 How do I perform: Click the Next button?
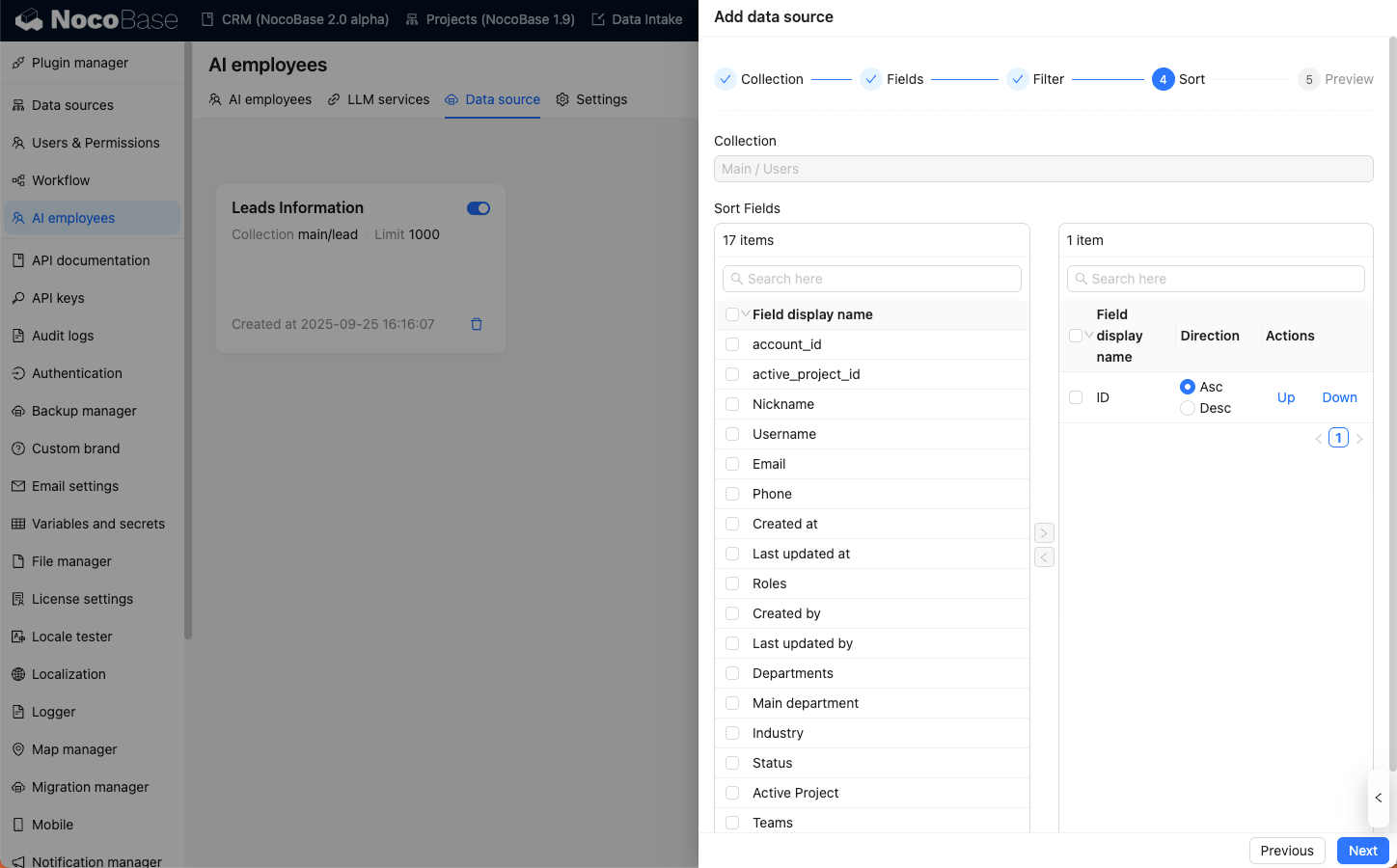pyautogui.click(x=1362, y=851)
